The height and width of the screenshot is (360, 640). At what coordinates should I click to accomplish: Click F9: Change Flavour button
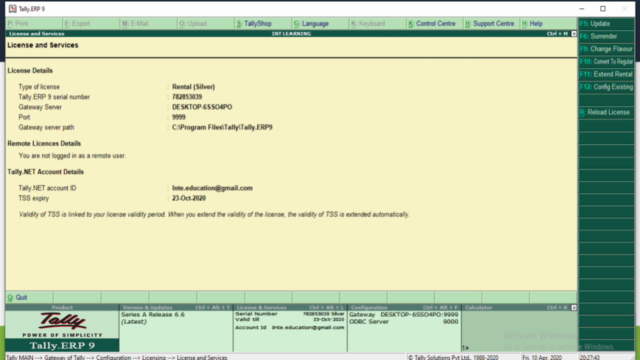(606, 49)
